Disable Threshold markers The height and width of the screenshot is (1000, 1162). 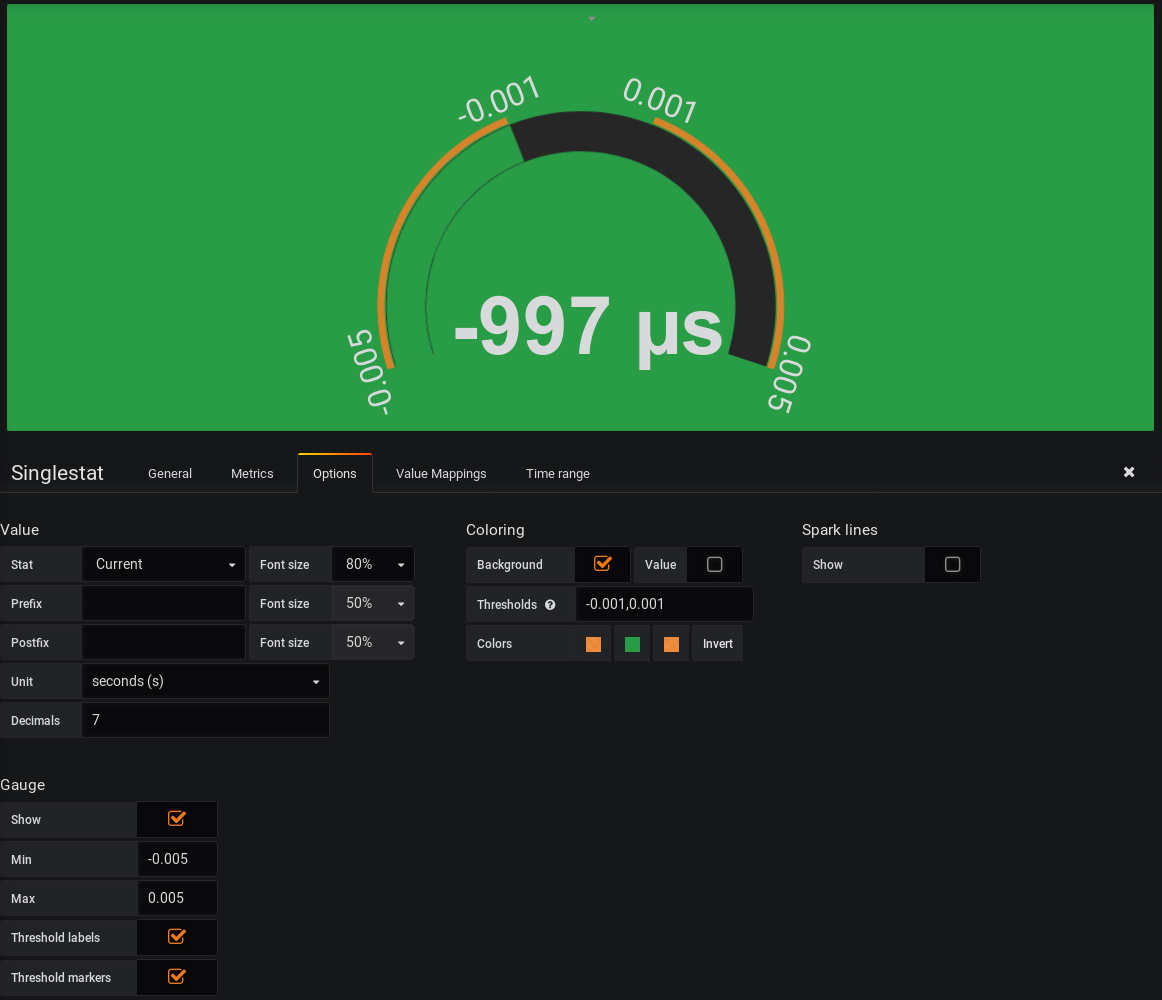176,977
